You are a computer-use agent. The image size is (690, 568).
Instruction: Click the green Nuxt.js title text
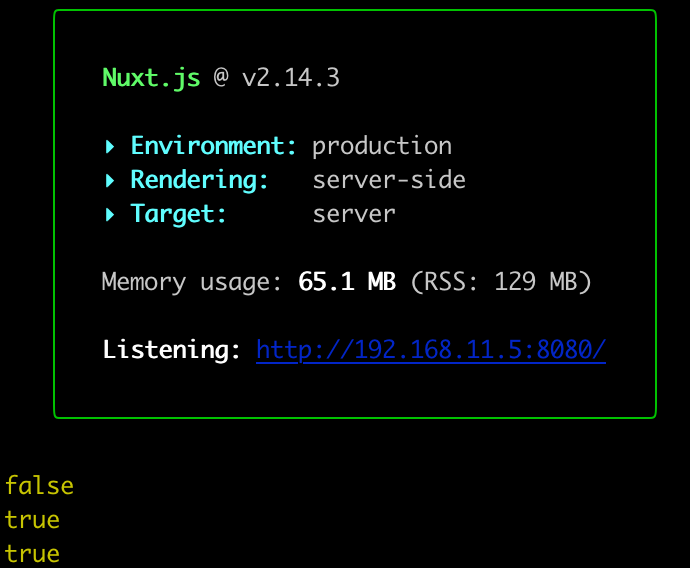point(151,78)
